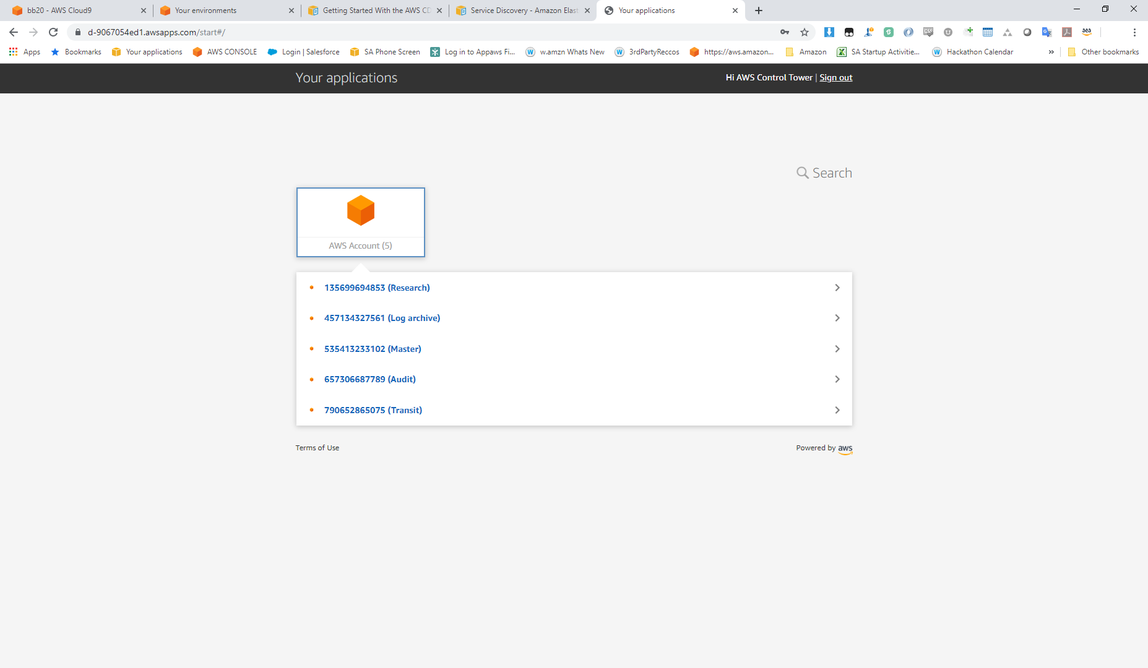
Task: Expand the Audit account row chevron
Action: (837, 379)
